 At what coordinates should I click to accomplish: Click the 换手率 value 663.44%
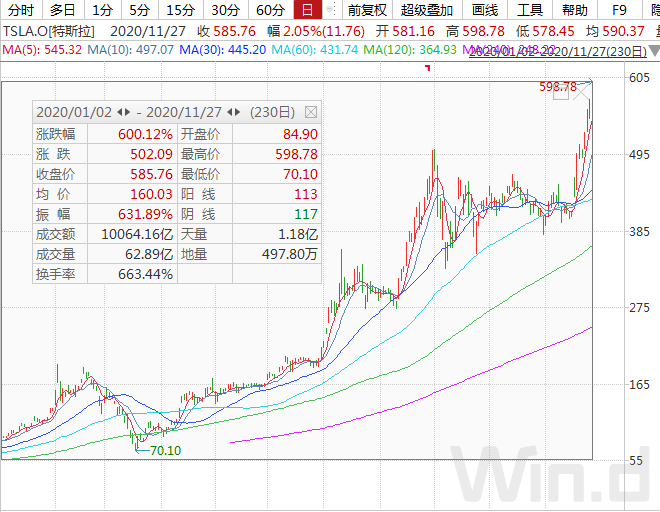pos(145,274)
